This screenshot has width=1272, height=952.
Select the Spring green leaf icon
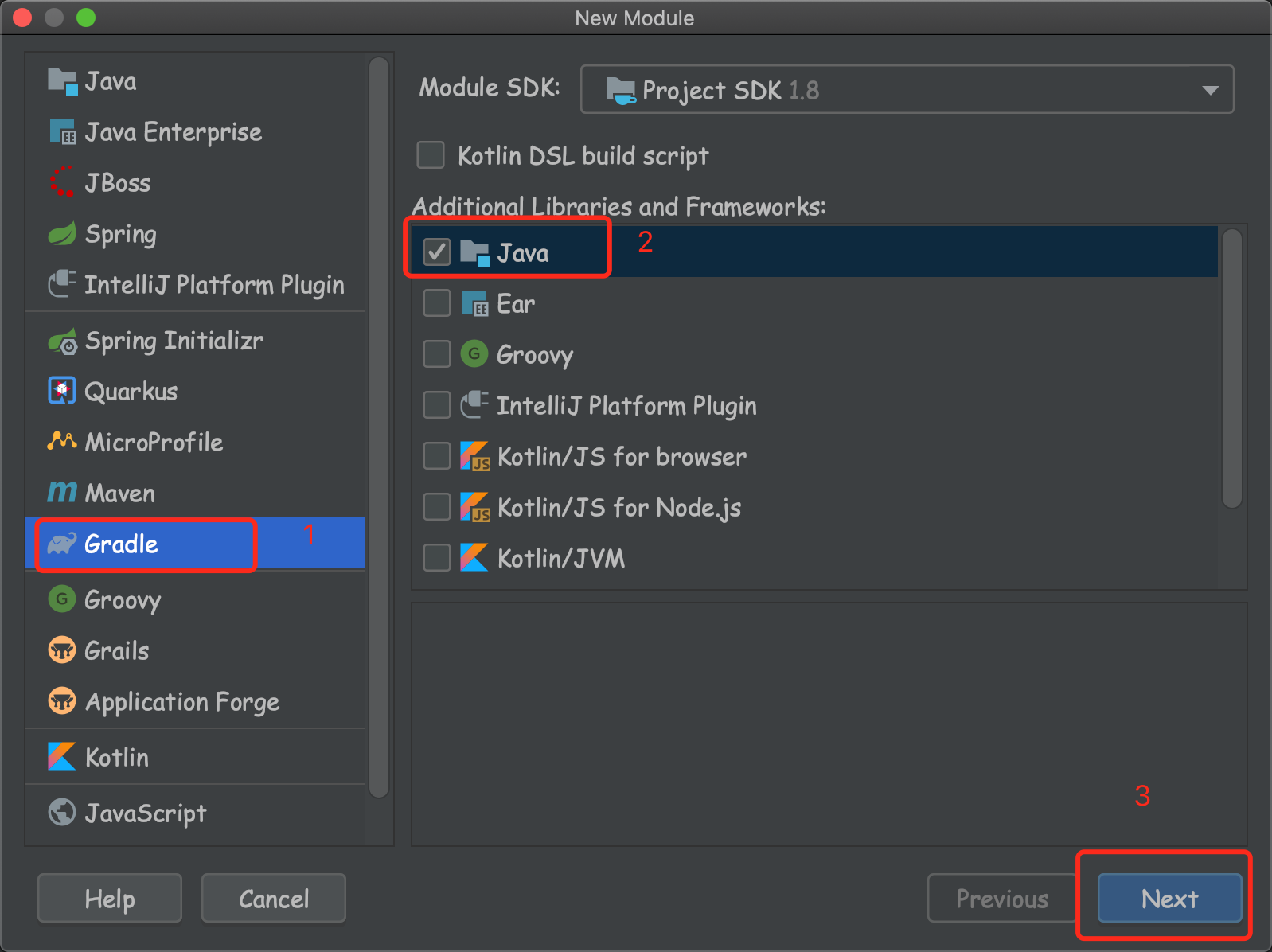[x=62, y=234]
